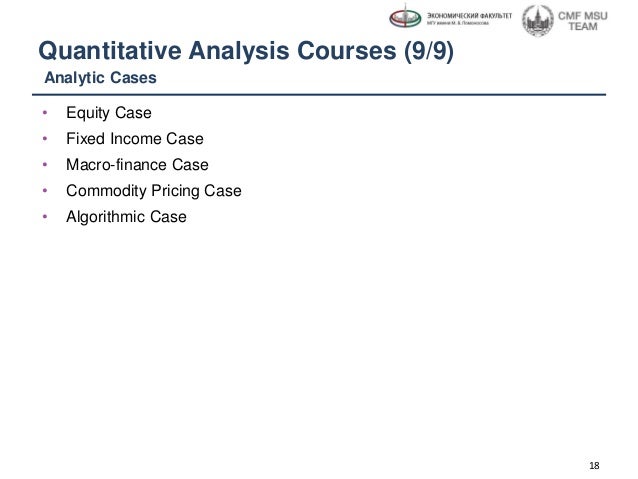Click the Fixed Income Case bullet item
Viewport: 638px width, 479px height.
(x=135, y=139)
